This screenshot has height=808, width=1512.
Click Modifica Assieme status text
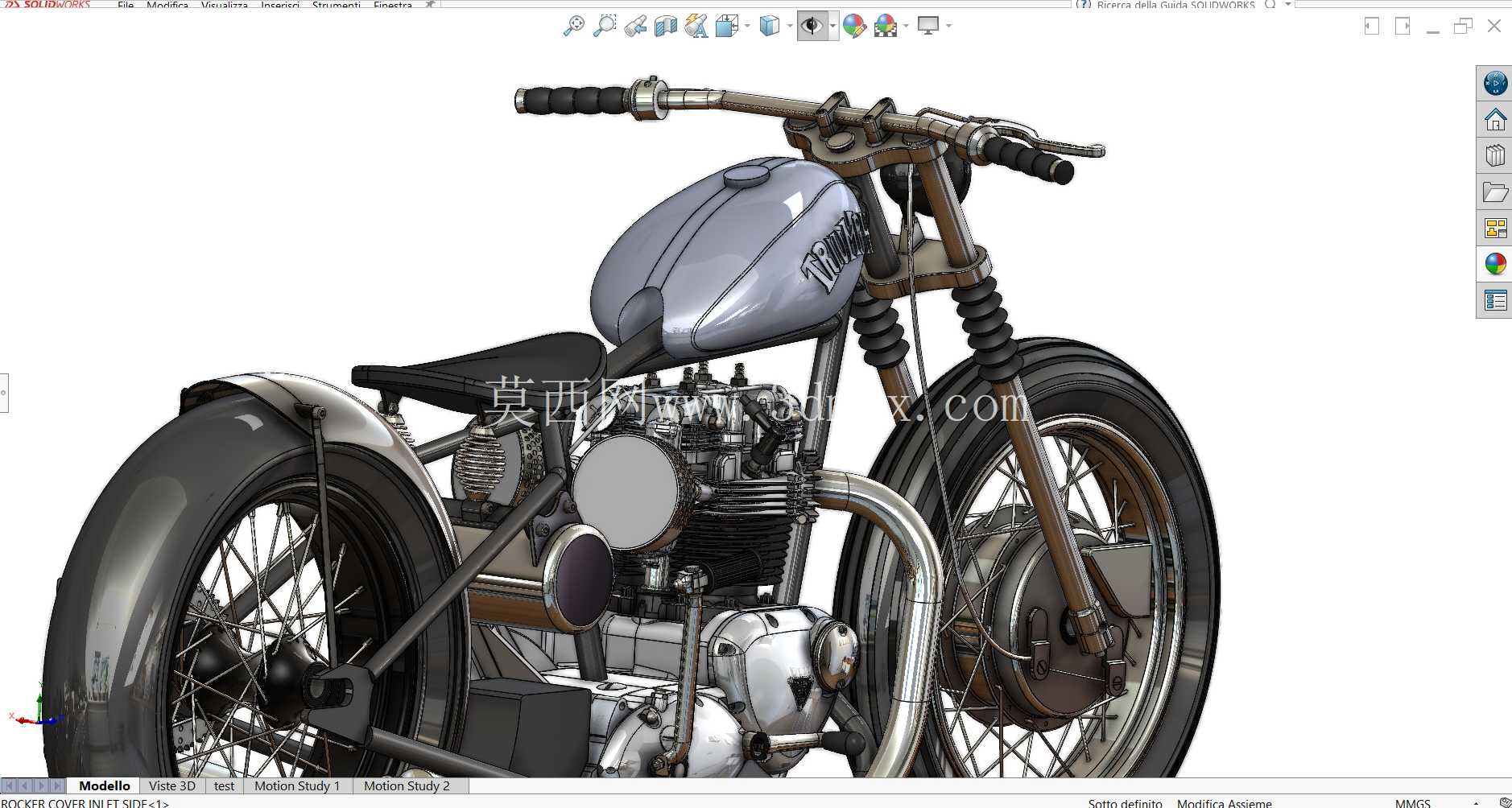(1224, 802)
